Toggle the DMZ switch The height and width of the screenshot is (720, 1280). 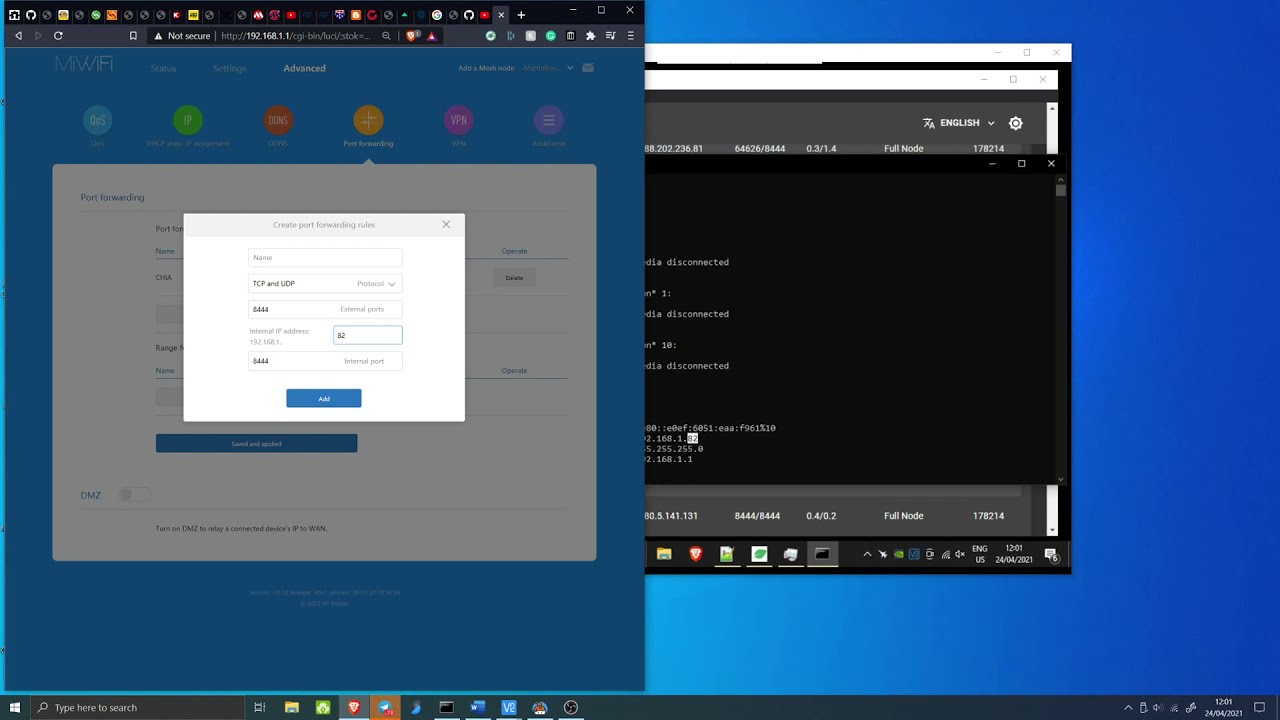click(x=134, y=494)
